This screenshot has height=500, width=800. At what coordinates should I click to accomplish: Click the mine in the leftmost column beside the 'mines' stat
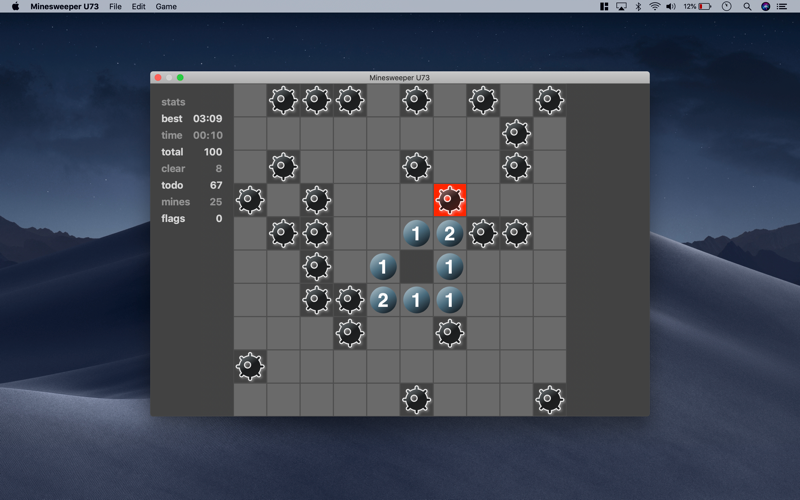(x=250, y=200)
